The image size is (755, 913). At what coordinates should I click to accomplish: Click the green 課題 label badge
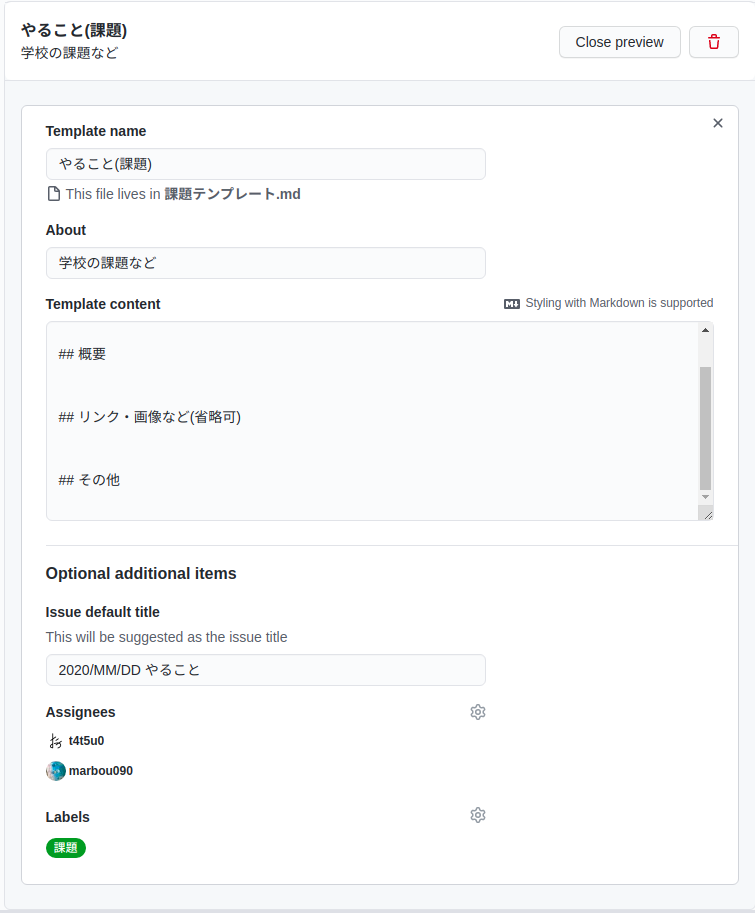pos(66,848)
